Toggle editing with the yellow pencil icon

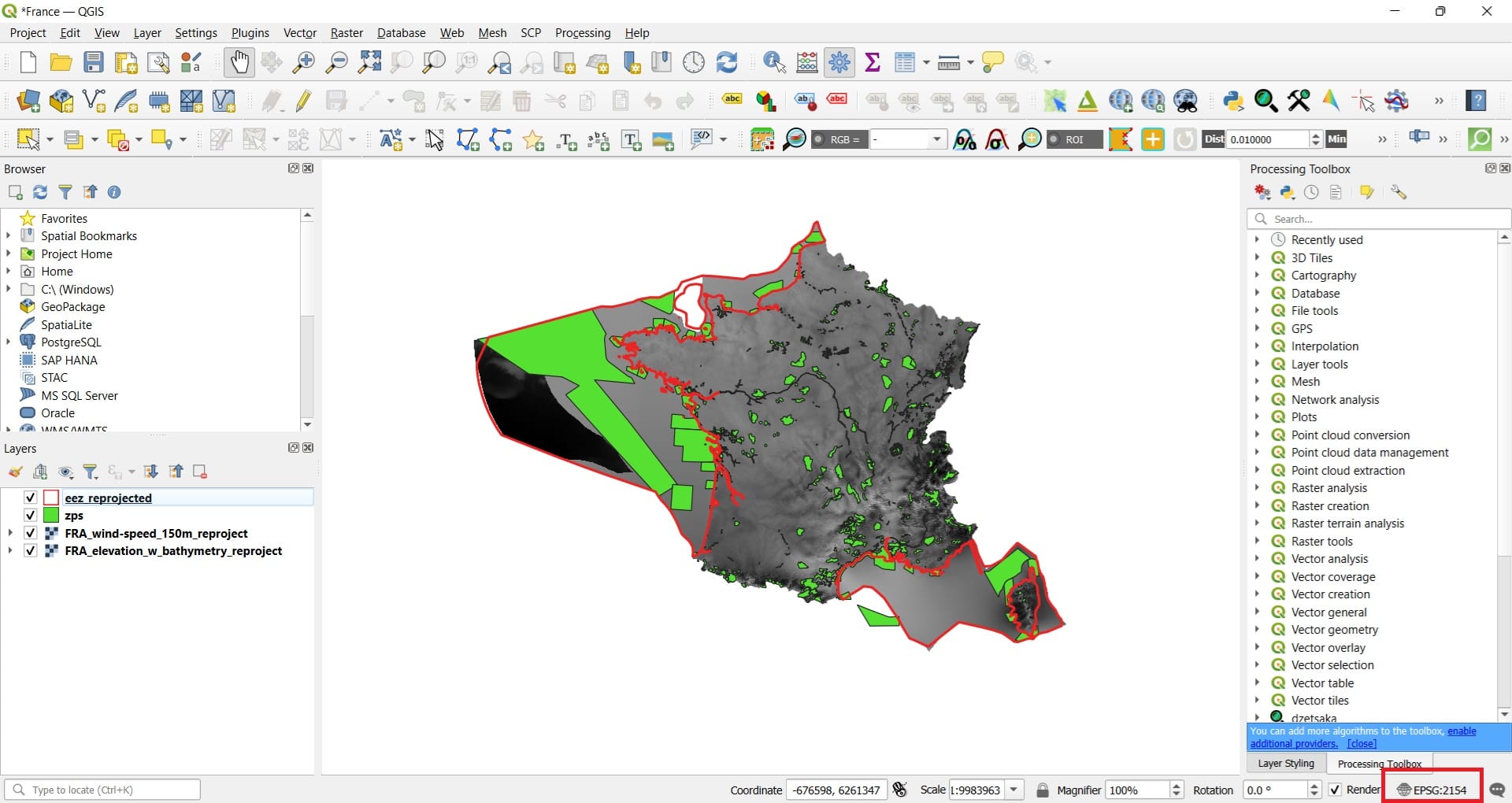pyautogui.click(x=304, y=101)
